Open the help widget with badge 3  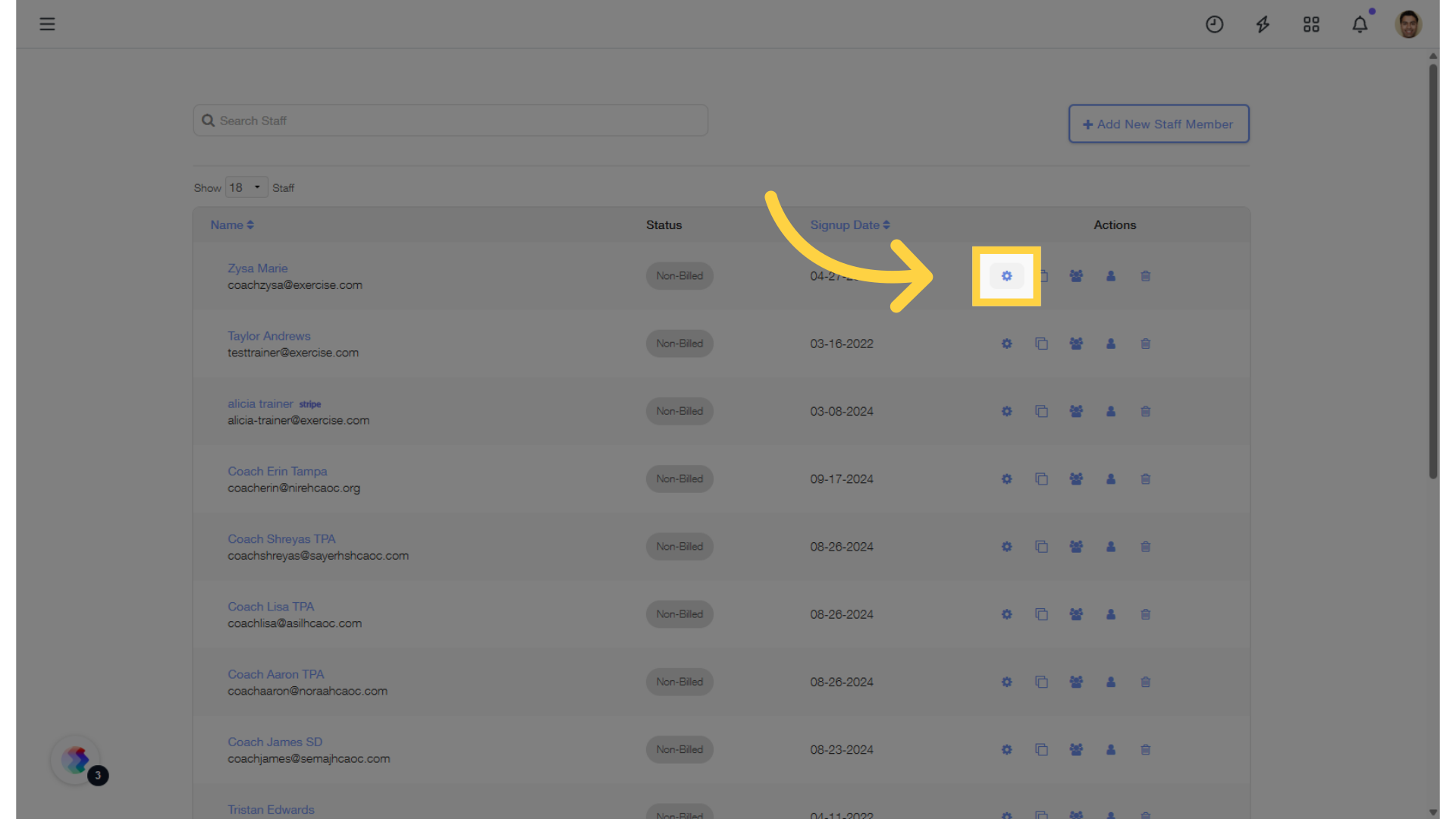pos(76,760)
